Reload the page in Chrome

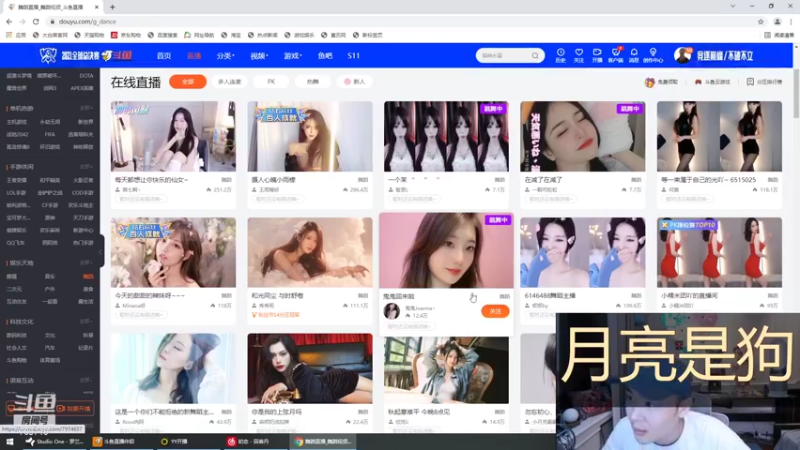(x=35, y=21)
